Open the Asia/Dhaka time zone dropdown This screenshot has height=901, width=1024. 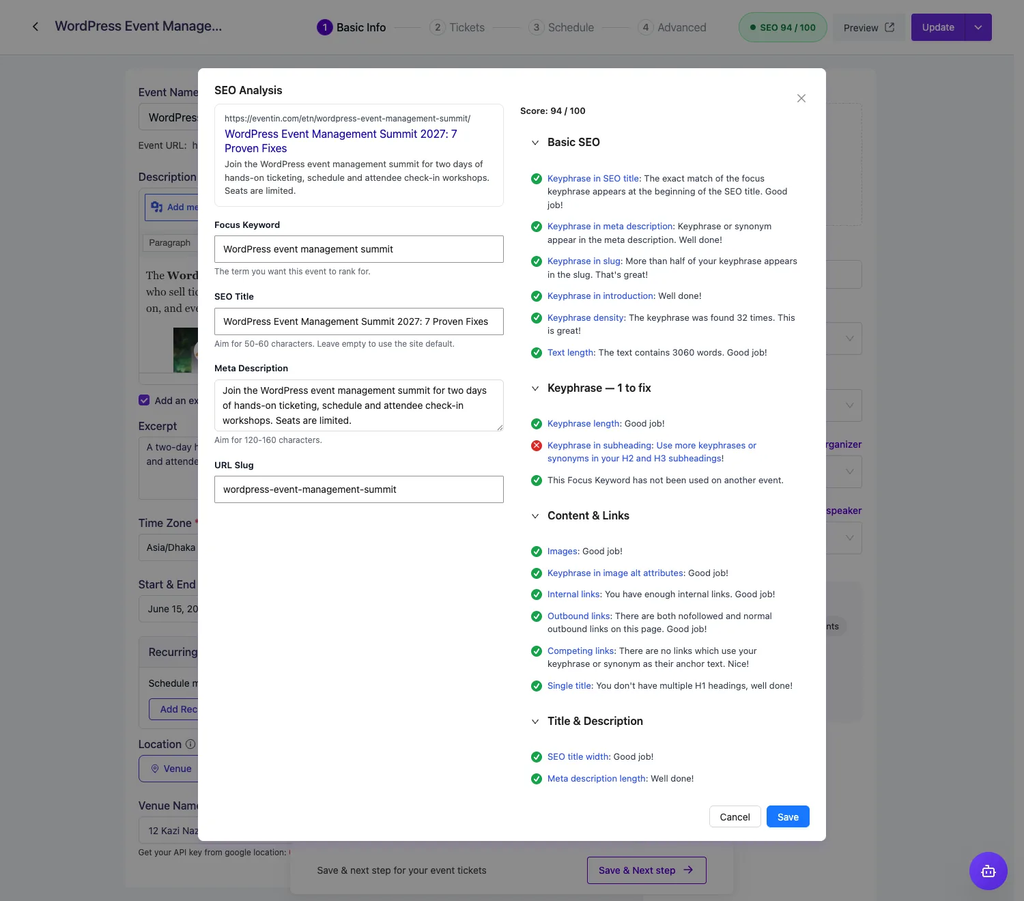pos(168,547)
